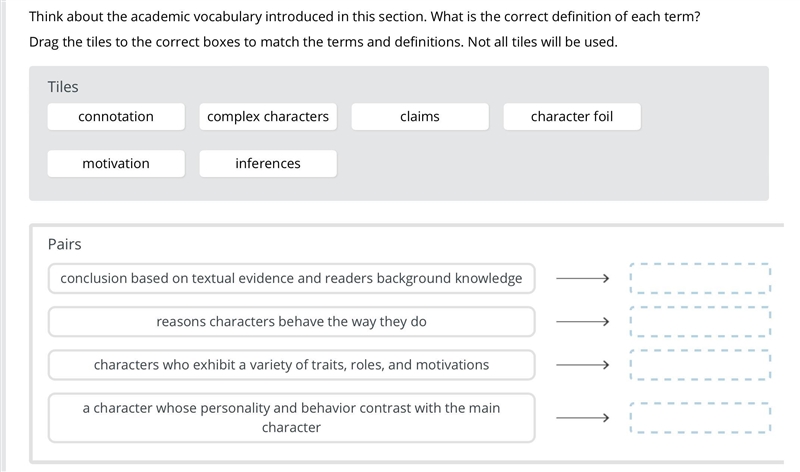Viewport: 800px width, 472px height.
Task: Click the textual evidence conclusion definition
Action: click(291, 279)
